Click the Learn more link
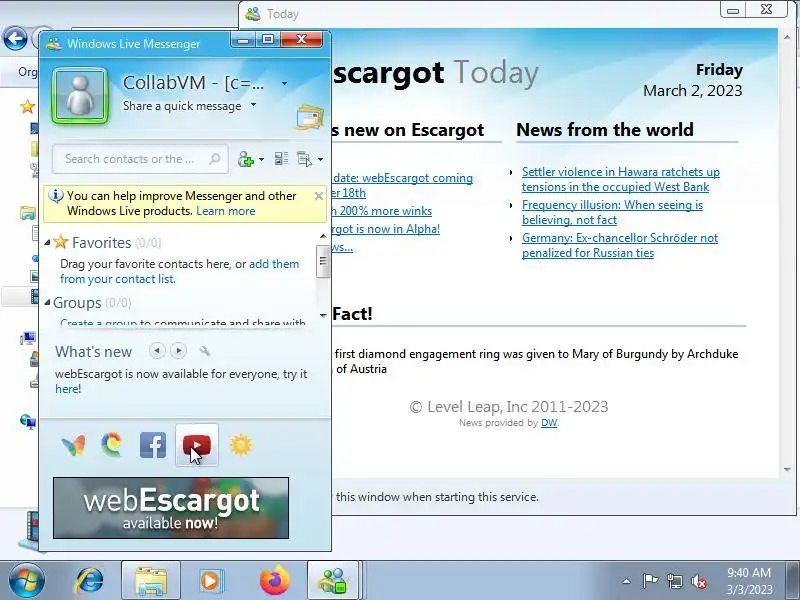Viewport: 800px width, 600px height. click(226, 211)
